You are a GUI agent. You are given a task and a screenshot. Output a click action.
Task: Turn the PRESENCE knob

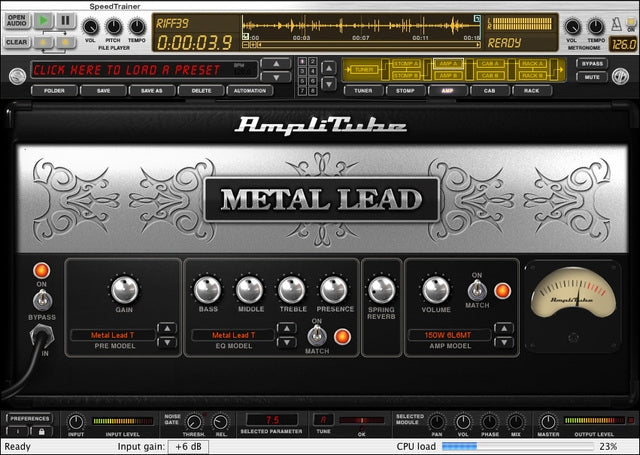pyautogui.click(x=334, y=289)
